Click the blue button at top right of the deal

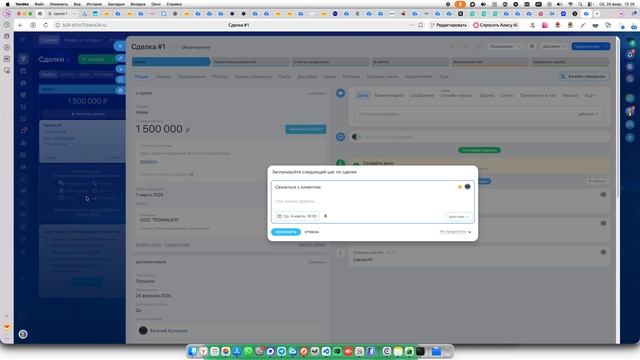(591, 46)
